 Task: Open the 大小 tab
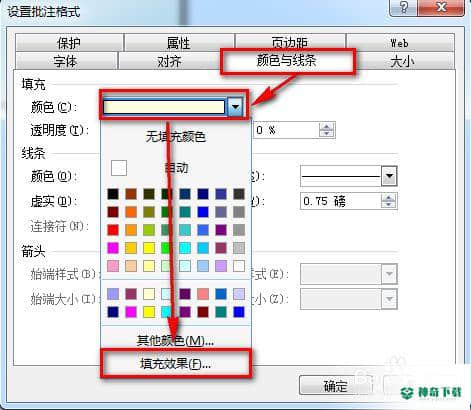[x=402, y=61]
